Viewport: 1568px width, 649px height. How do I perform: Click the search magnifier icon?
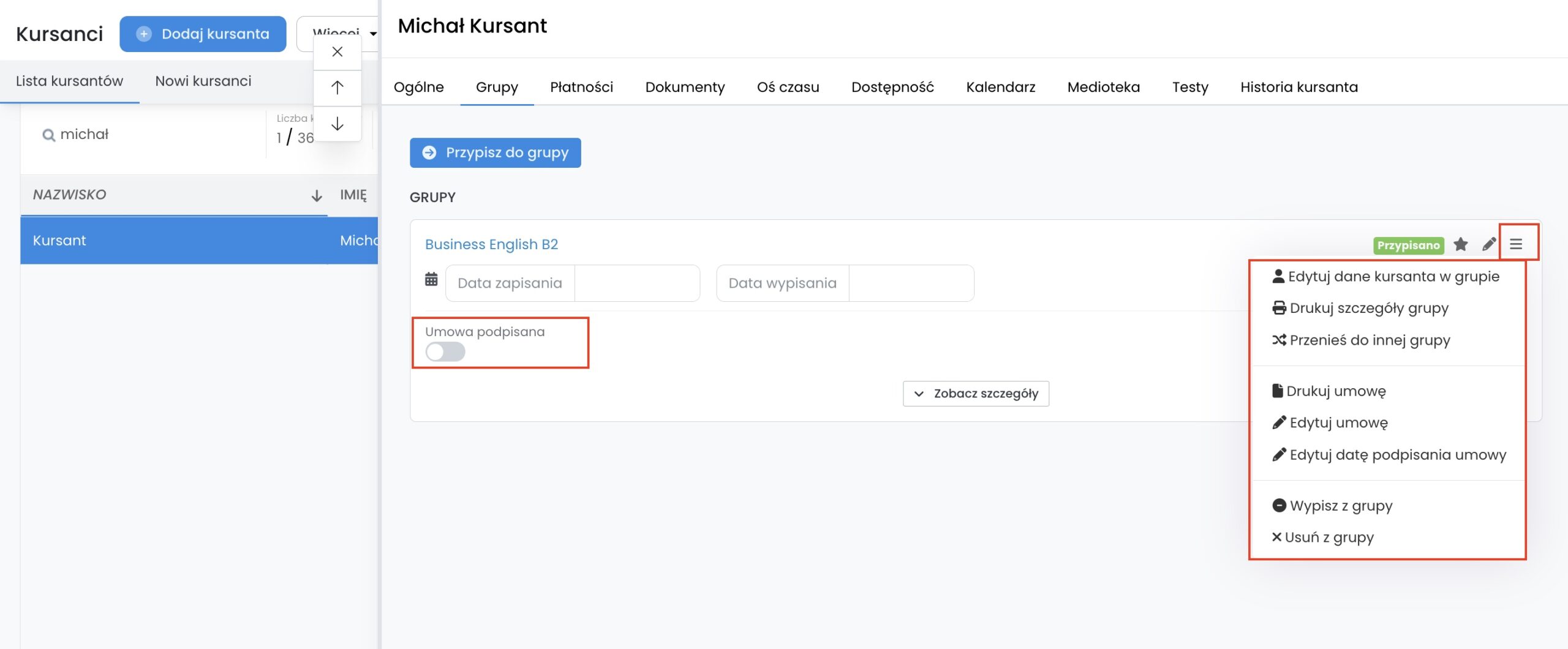point(48,135)
